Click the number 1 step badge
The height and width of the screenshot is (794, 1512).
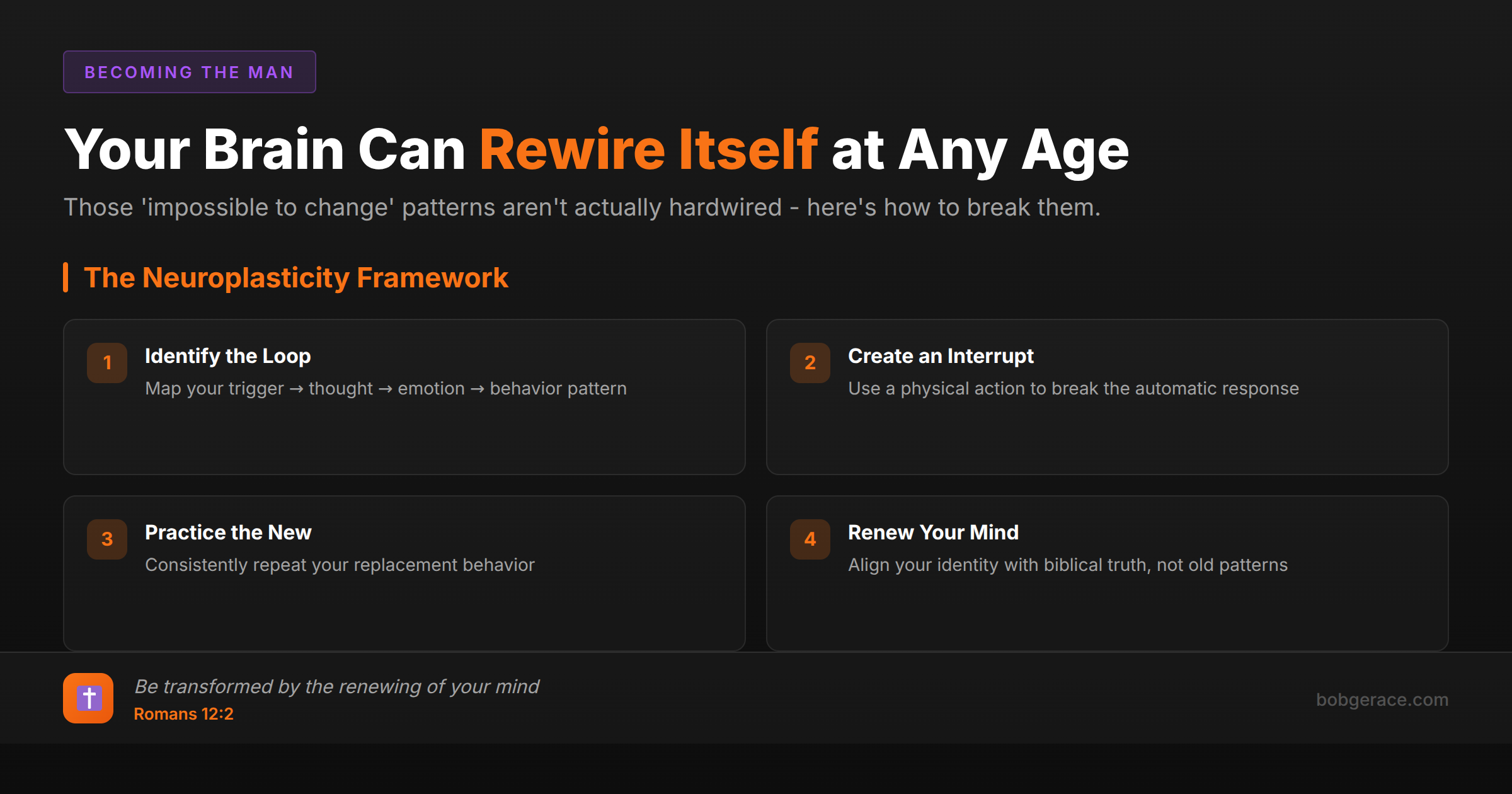(107, 363)
